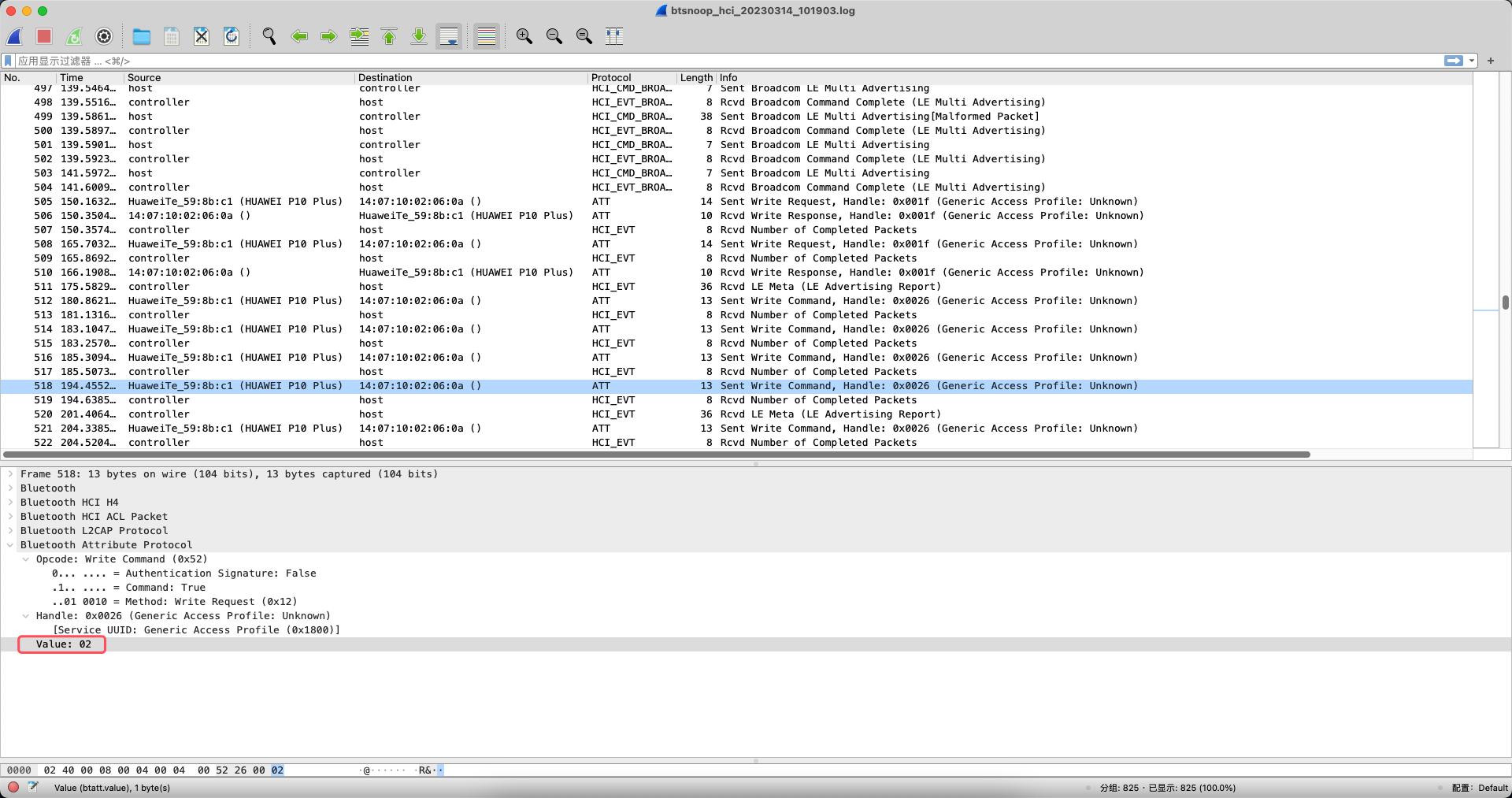Reset text to normal size
Image resolution: width=1512 pixels, height=798 pixels.
pos(584,36)
